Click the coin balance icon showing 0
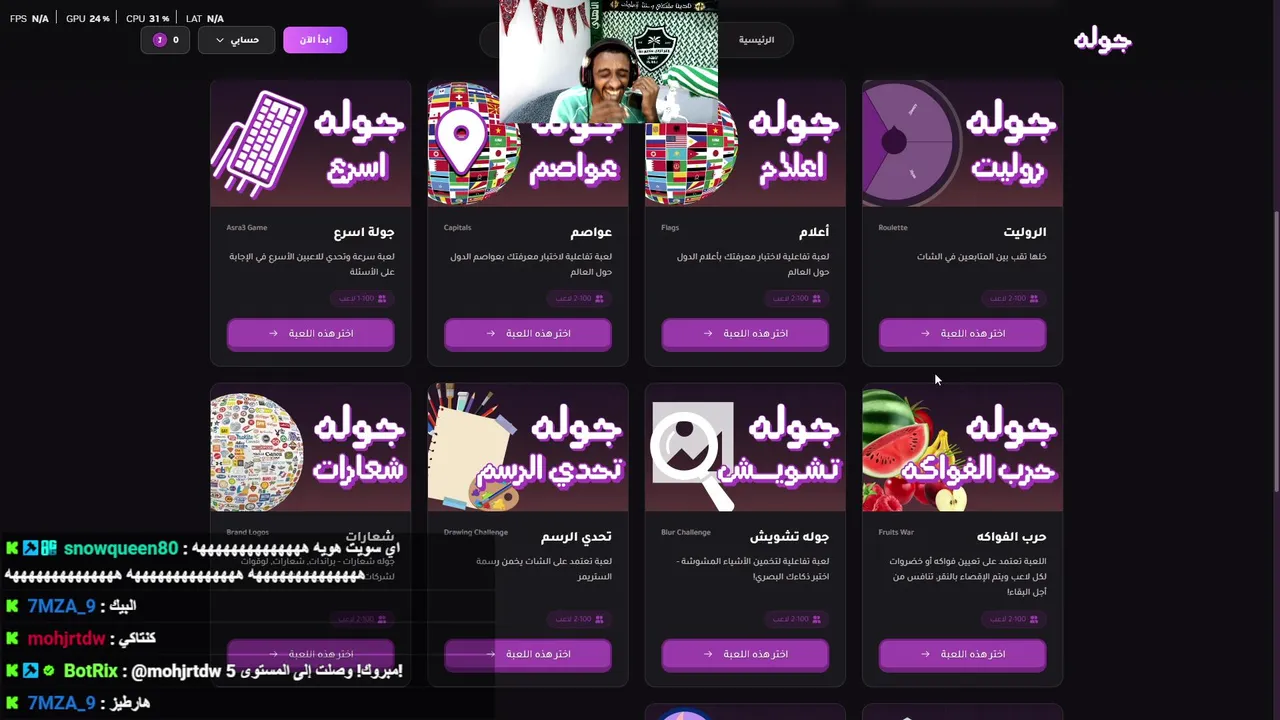 [x=165, y=40]
